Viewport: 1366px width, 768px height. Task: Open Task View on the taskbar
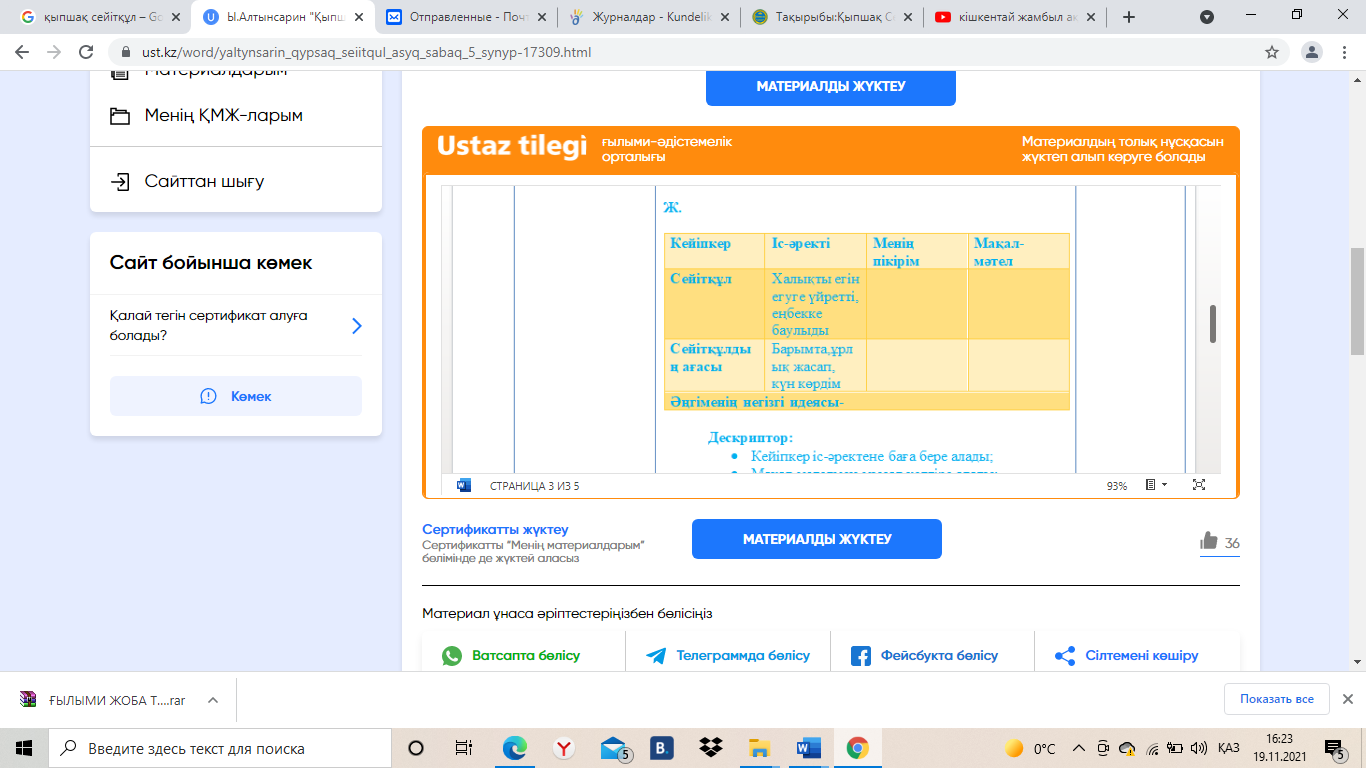(x=464, y=748)
